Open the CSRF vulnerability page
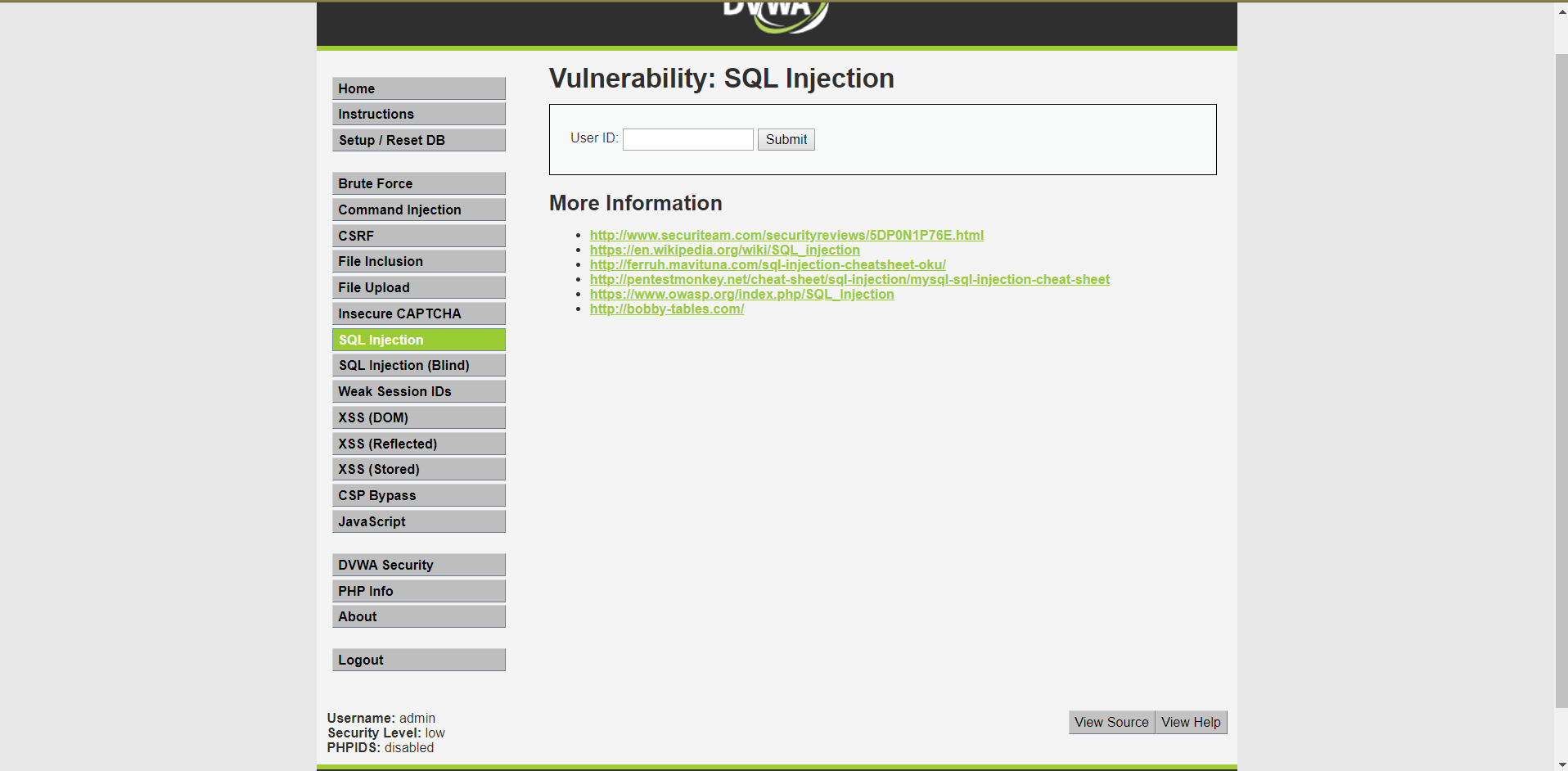Screen dimensions: 1568x771 [x=419, y=236]
